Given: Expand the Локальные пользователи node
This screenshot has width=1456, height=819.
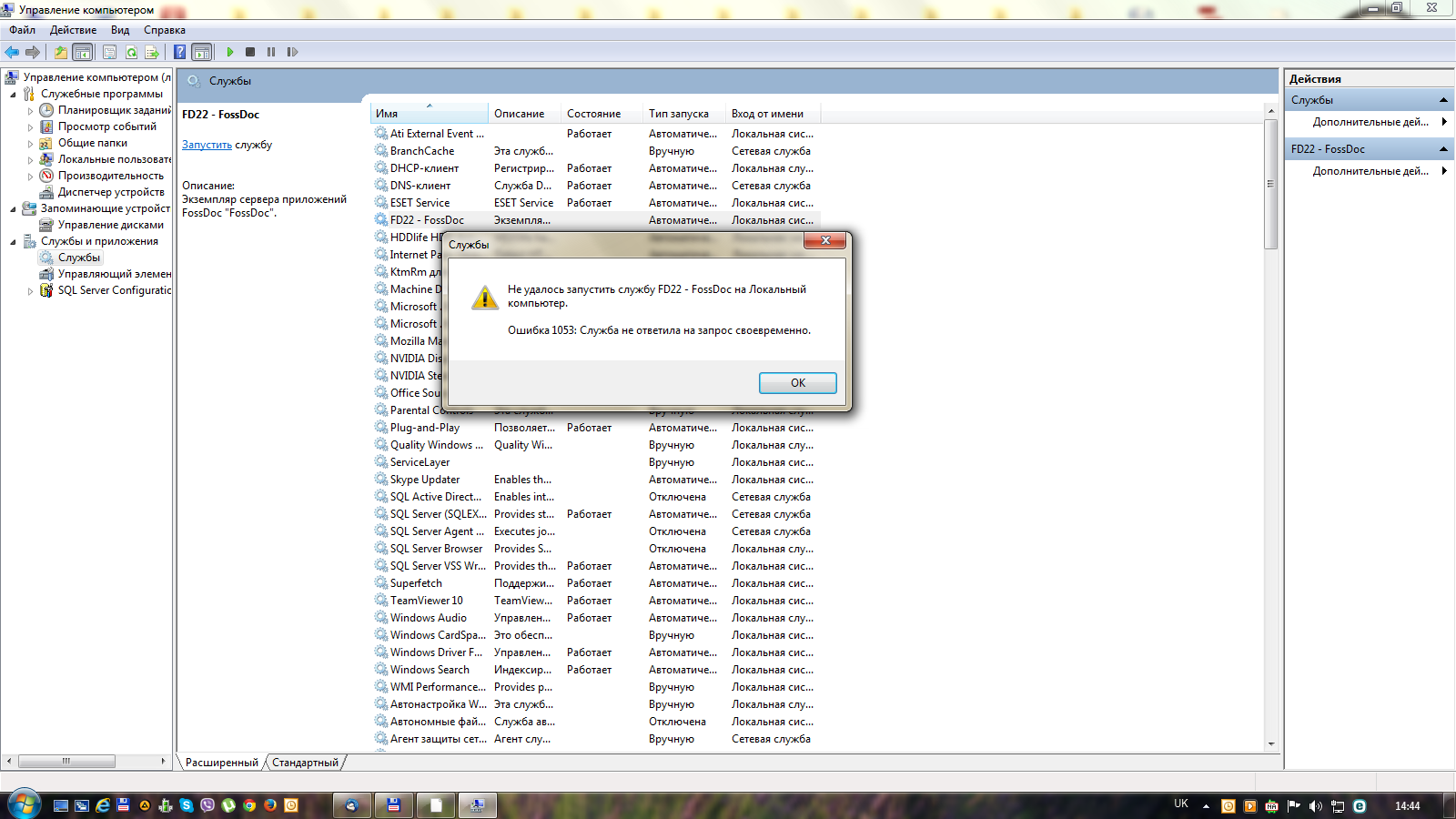Looking at the screenshot, I should pos(30,160).
